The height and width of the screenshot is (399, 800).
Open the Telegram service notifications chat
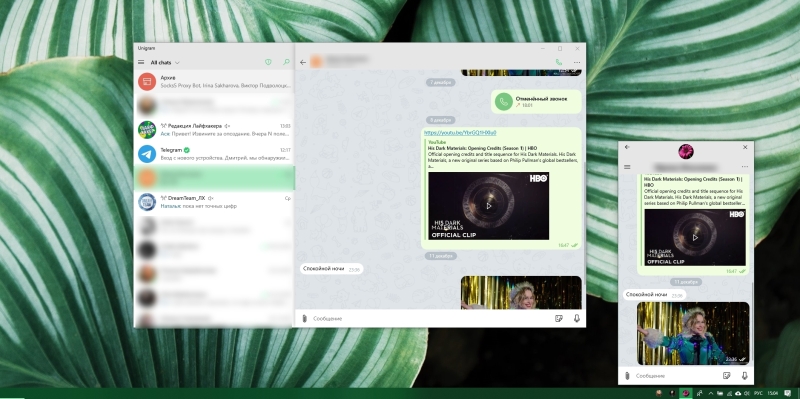214,154
